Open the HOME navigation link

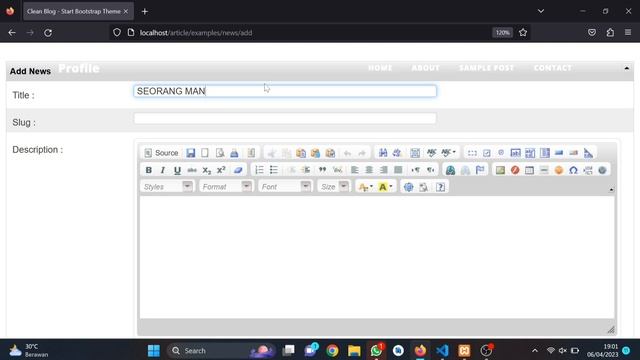380,68
